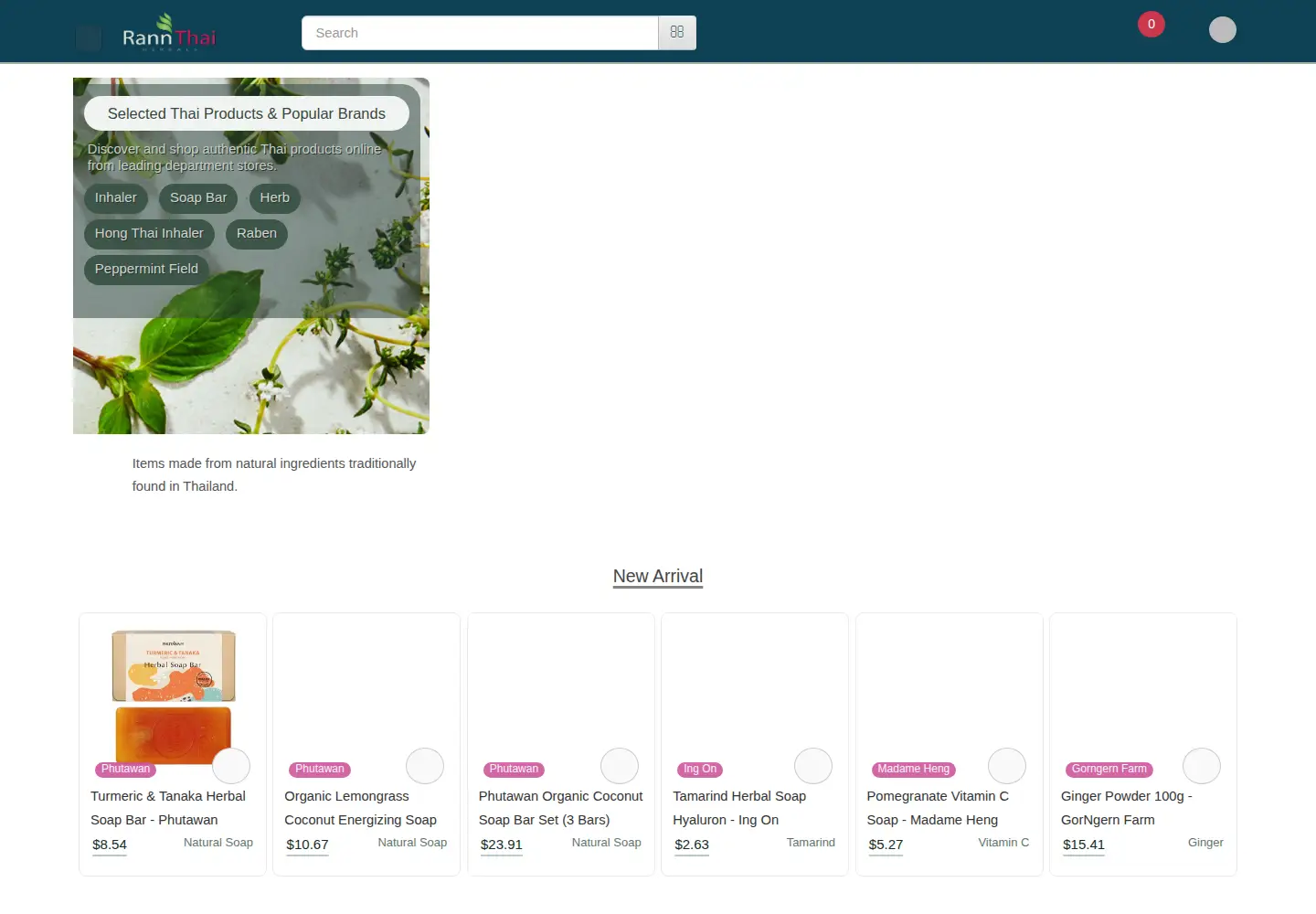
Task: Click Phutawan badge on Organic Lemongrass card
Action: click(320, 770)
